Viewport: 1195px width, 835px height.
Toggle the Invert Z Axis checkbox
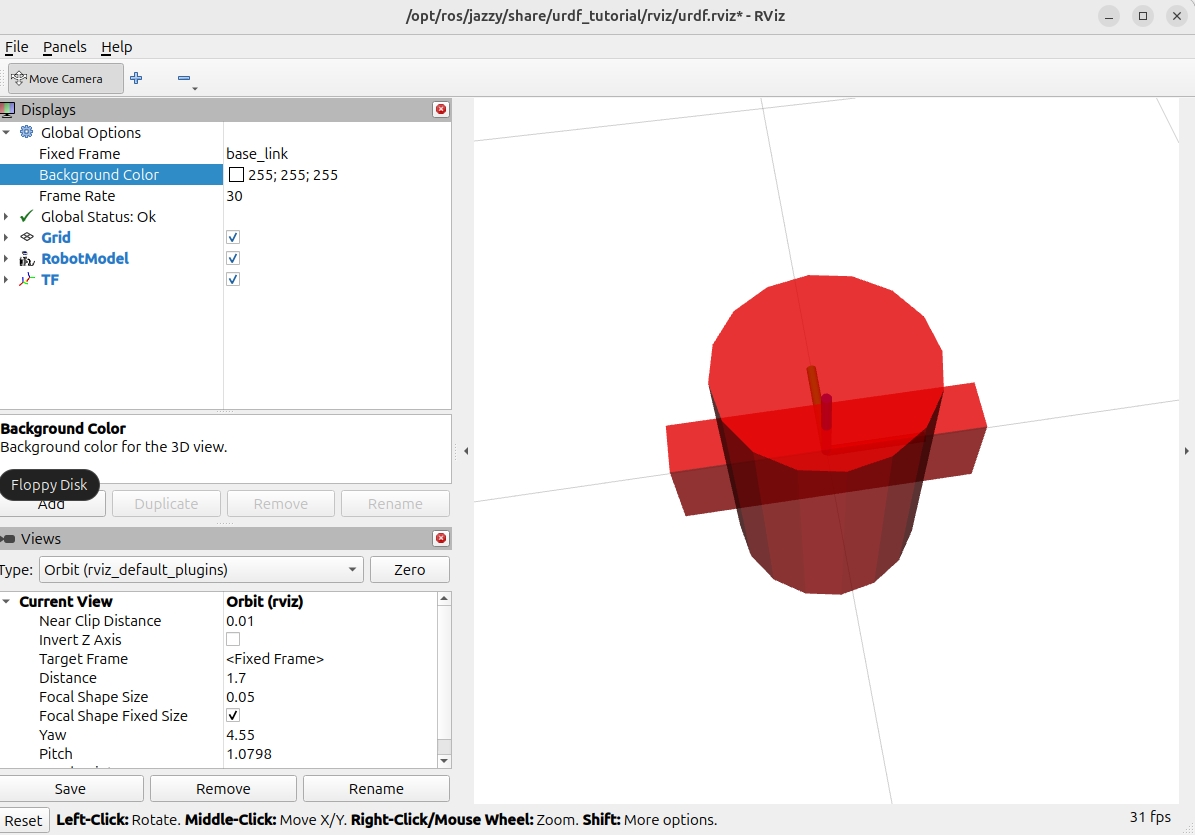pyautogui.click(x=233, y=639)
